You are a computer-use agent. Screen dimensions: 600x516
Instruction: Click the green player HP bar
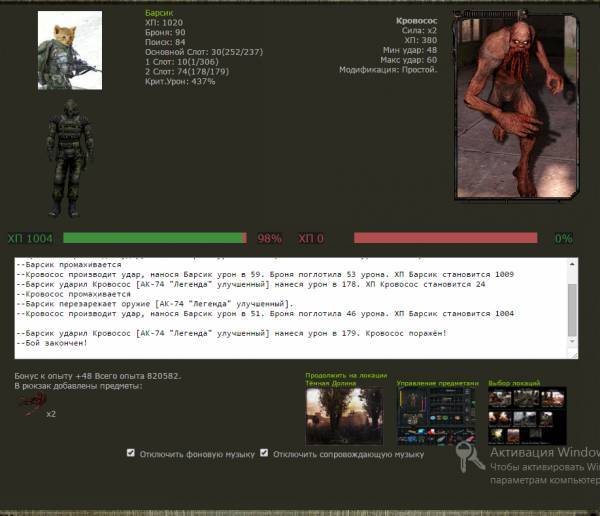click(155, 238)
